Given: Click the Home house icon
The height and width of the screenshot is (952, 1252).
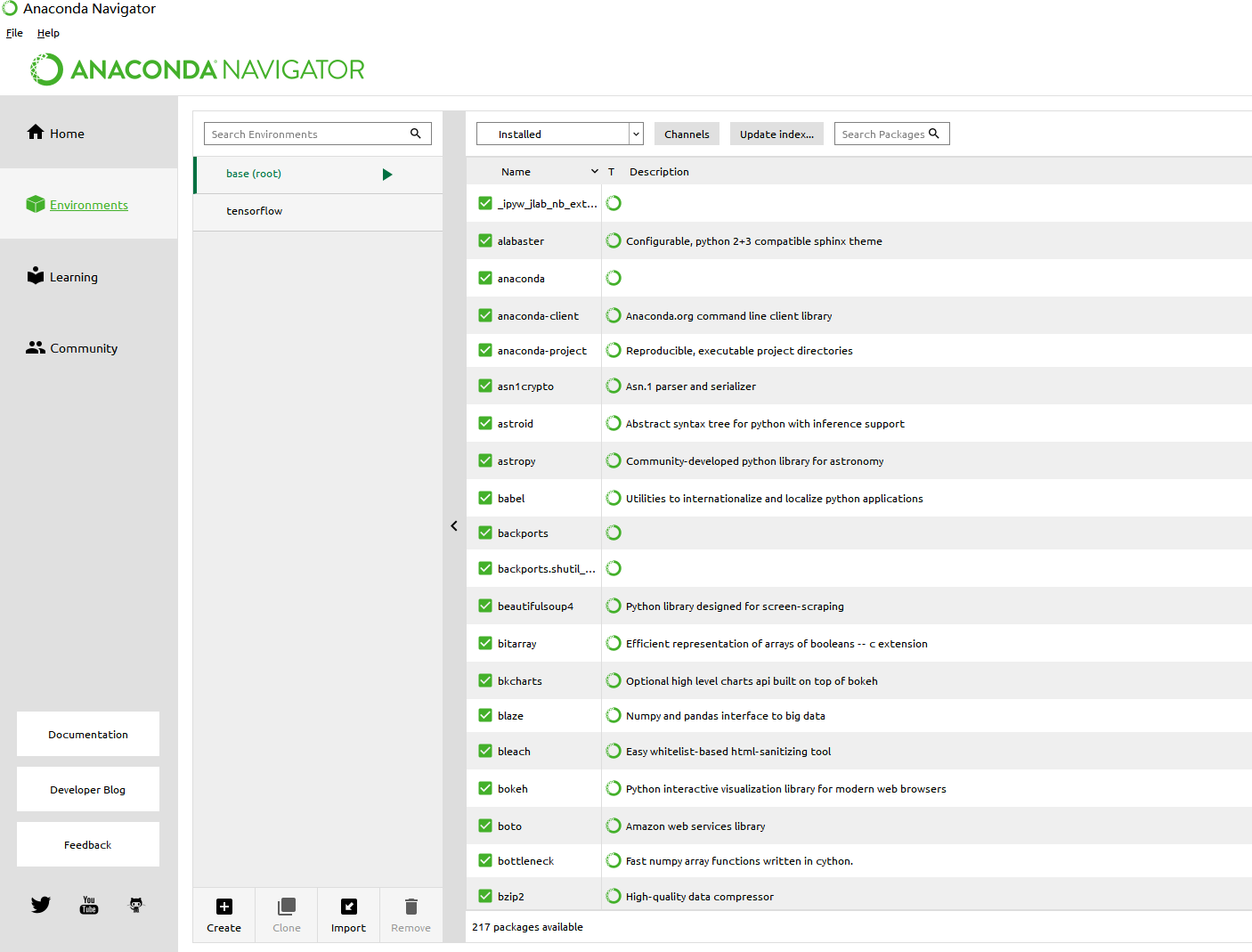Looking at the screenshot, I should coord(36,132).
